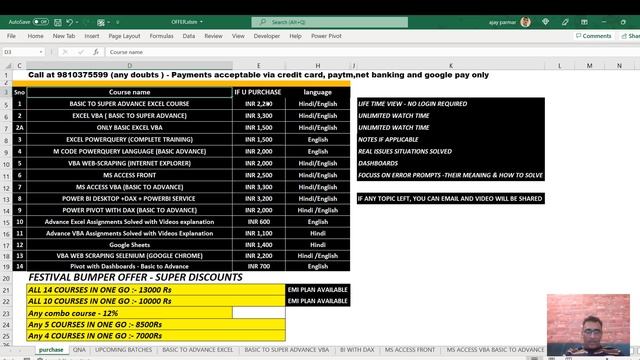This screenshot has width=640, height=360.
Task: Click the Enter checkmark in formula bar
Action: tap(80, 52)
